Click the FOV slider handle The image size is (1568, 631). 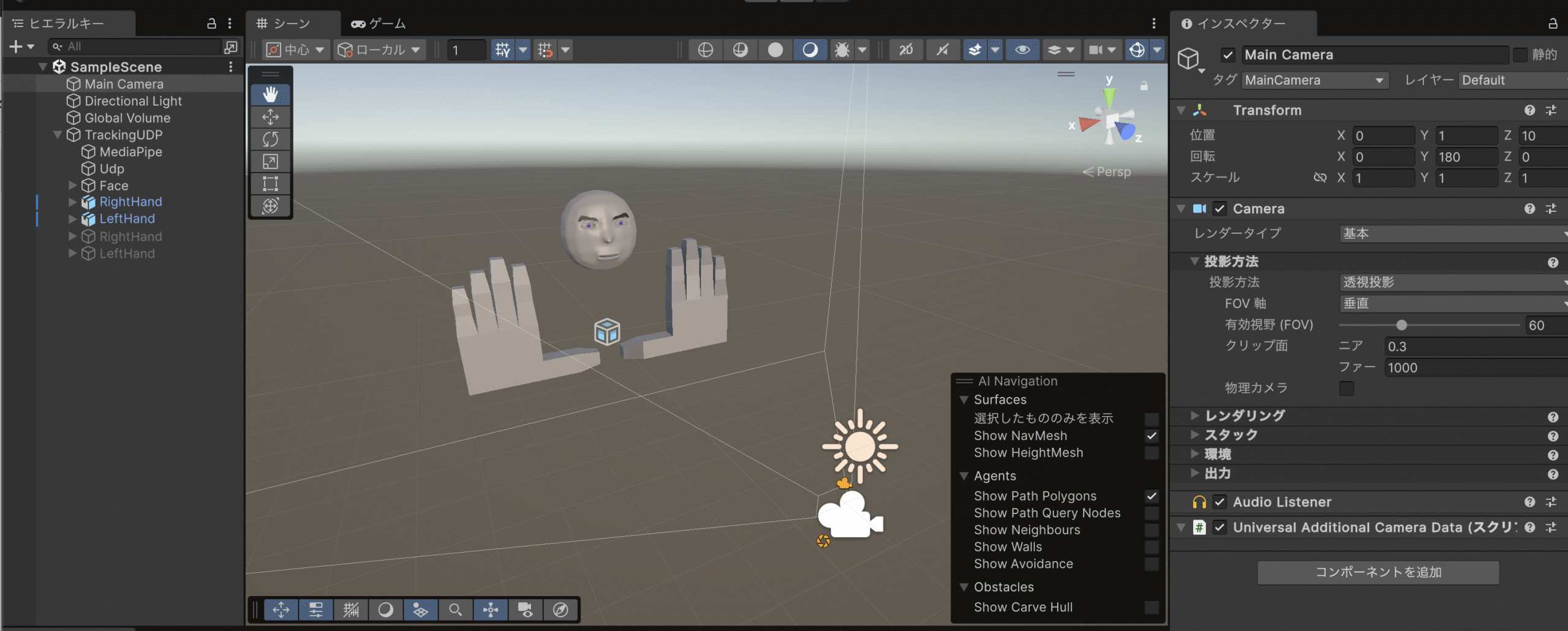(1401, 325)
